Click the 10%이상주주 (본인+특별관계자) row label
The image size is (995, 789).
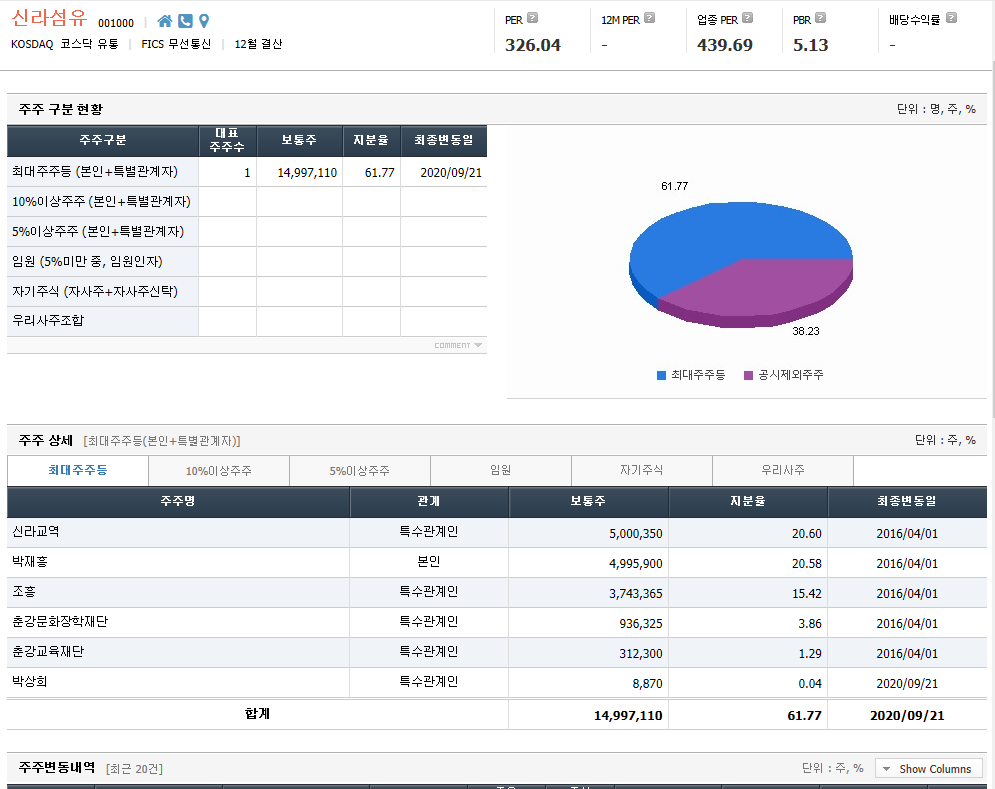click(102, 201)
